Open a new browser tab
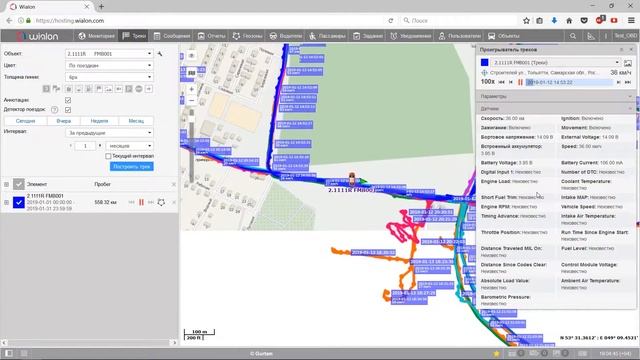The image size is (640, 360). click(x=101, y=7)
